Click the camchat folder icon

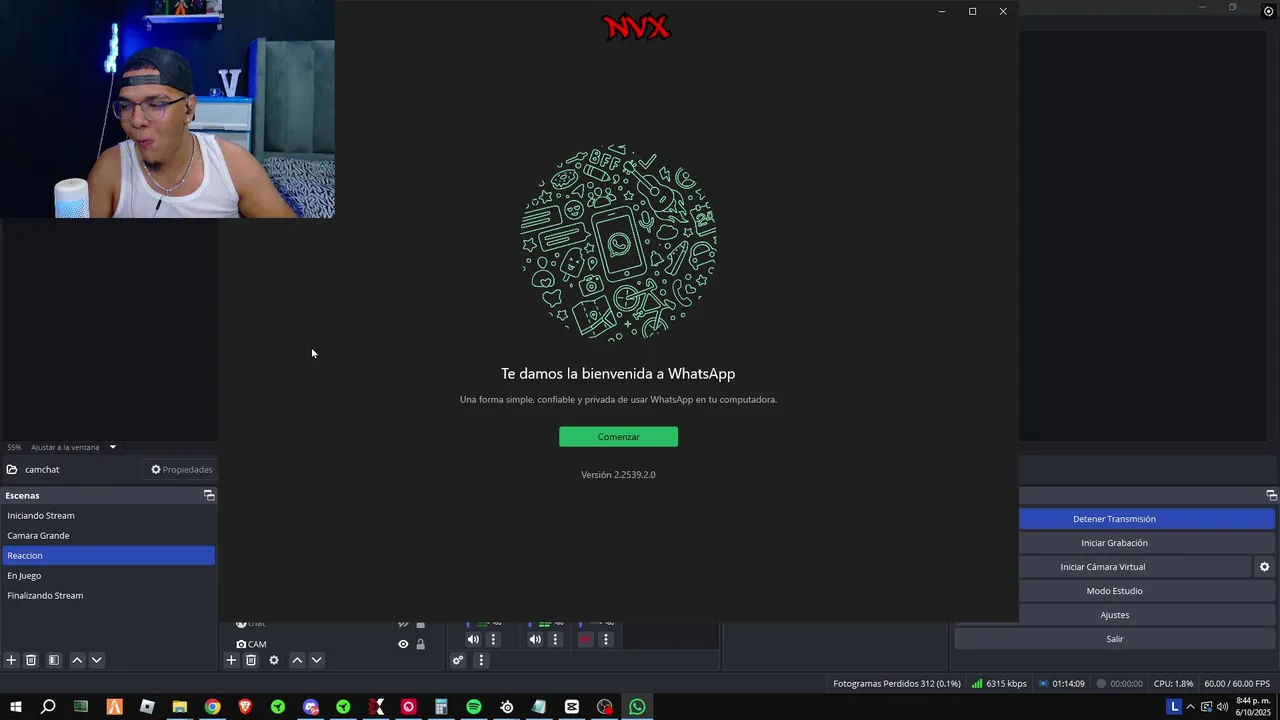point(12,470)
